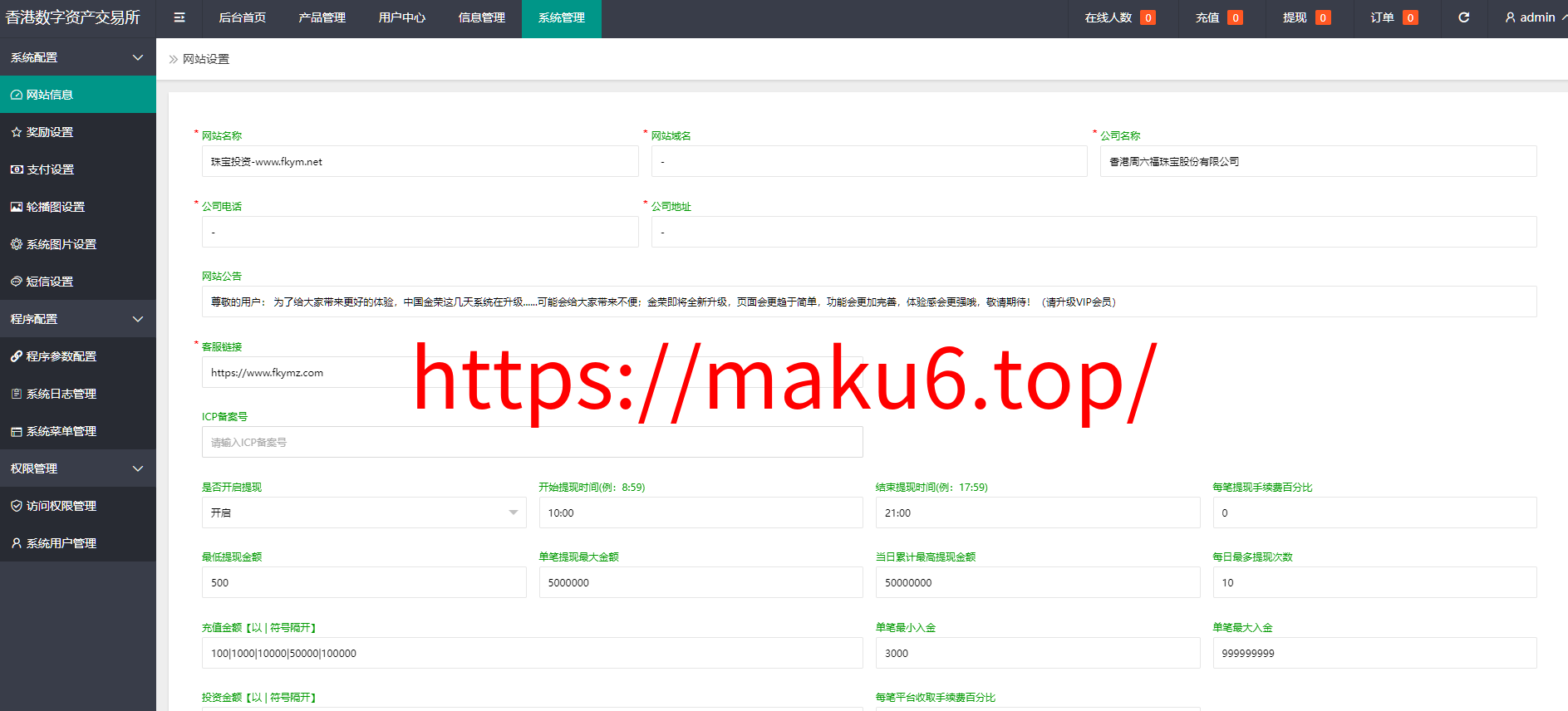
Task: Select the 系统管理 top menu tab
Action: pyautogui.click(x=562, y=17)
